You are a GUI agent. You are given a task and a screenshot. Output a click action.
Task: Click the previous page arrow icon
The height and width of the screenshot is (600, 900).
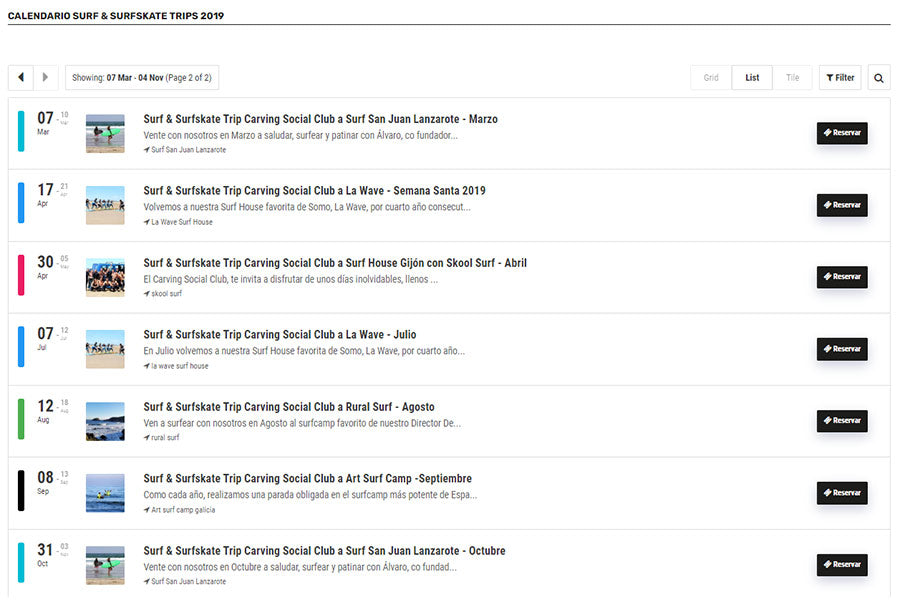(x=21, y=78)
